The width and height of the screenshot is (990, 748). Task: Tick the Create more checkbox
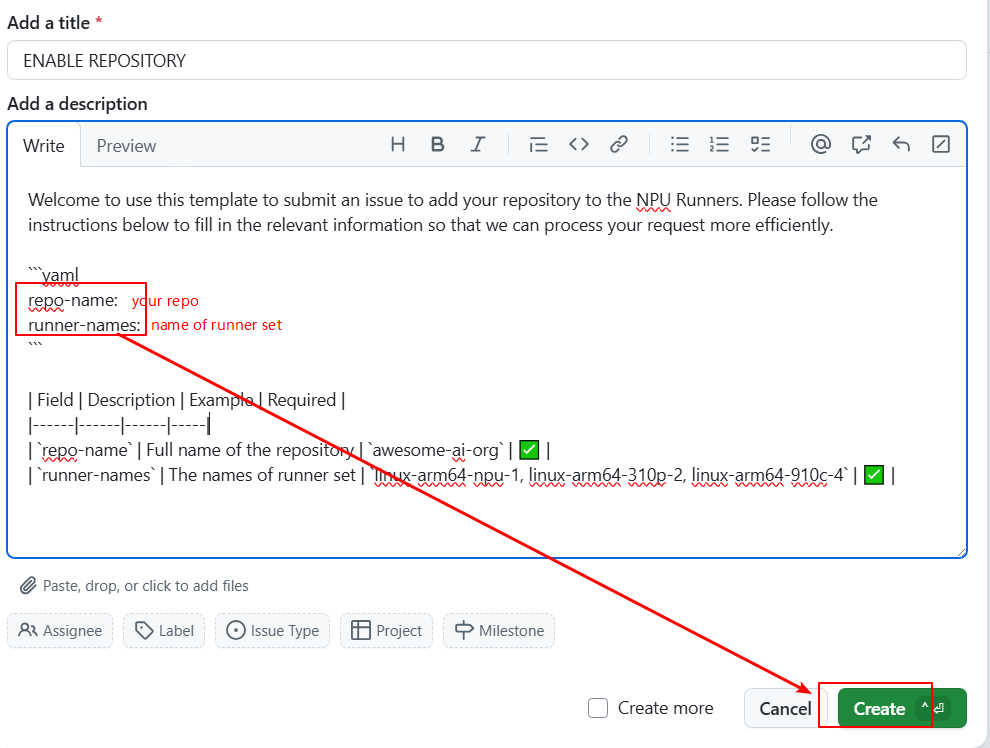click(x=598, y=708)
